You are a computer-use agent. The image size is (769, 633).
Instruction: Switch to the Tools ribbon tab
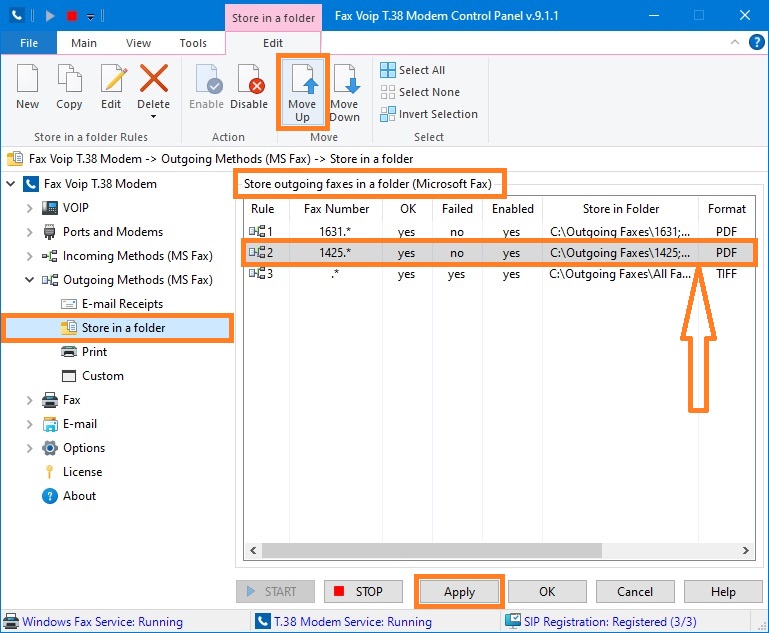pos(193,43)
